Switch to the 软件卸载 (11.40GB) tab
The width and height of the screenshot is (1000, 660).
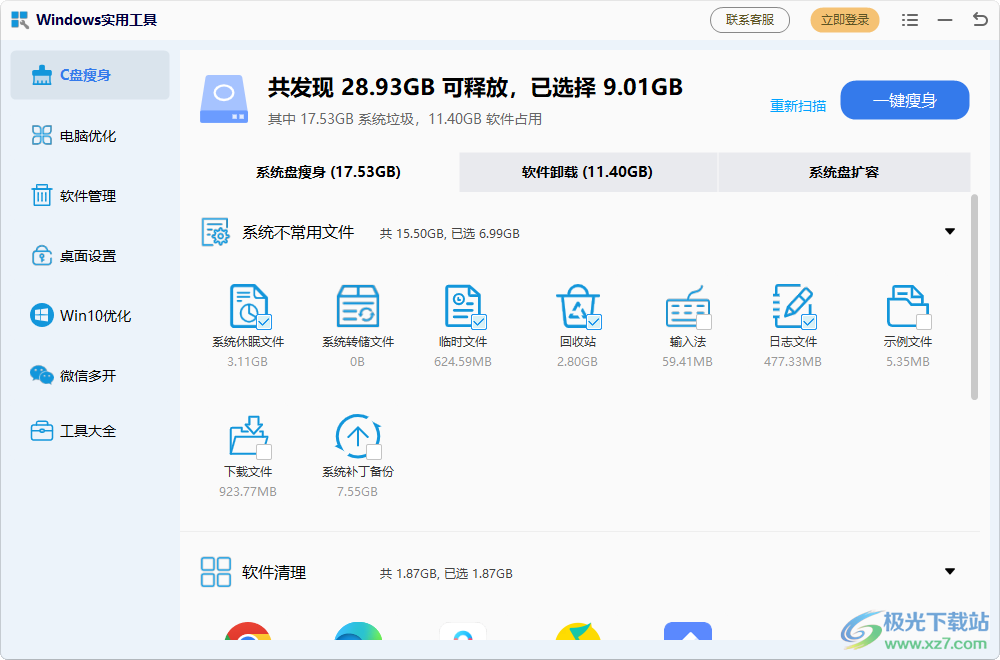coord(587,172)
